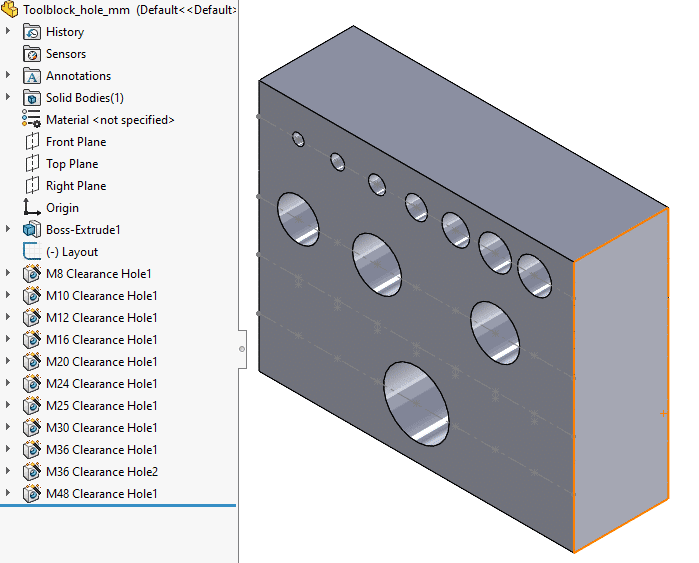
Task: Select History label in tree
Action: coord(65,32)
